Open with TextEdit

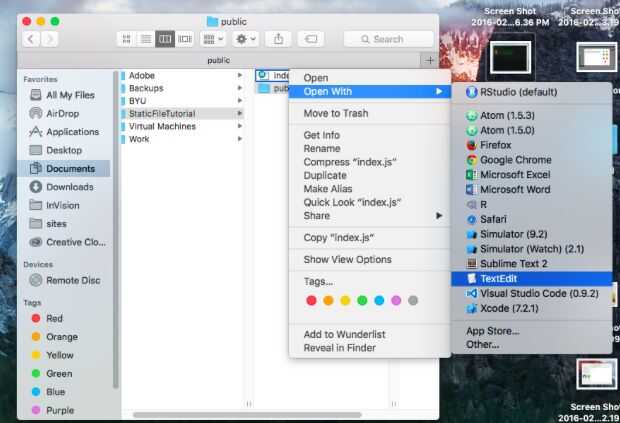(x=531, y=279)
